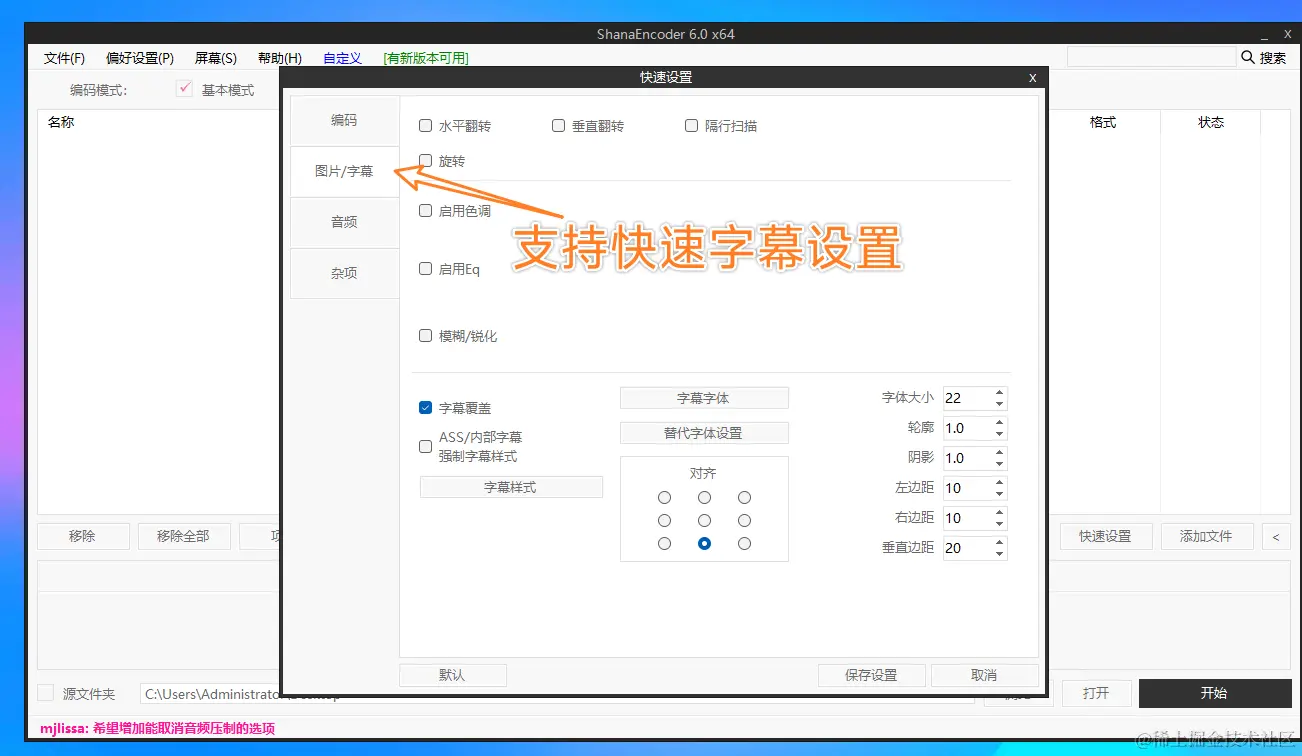1302x756 pixels.
Task: Check the 模糊/锐化 option
Action: pyautogui.click(x=426, y=336)
